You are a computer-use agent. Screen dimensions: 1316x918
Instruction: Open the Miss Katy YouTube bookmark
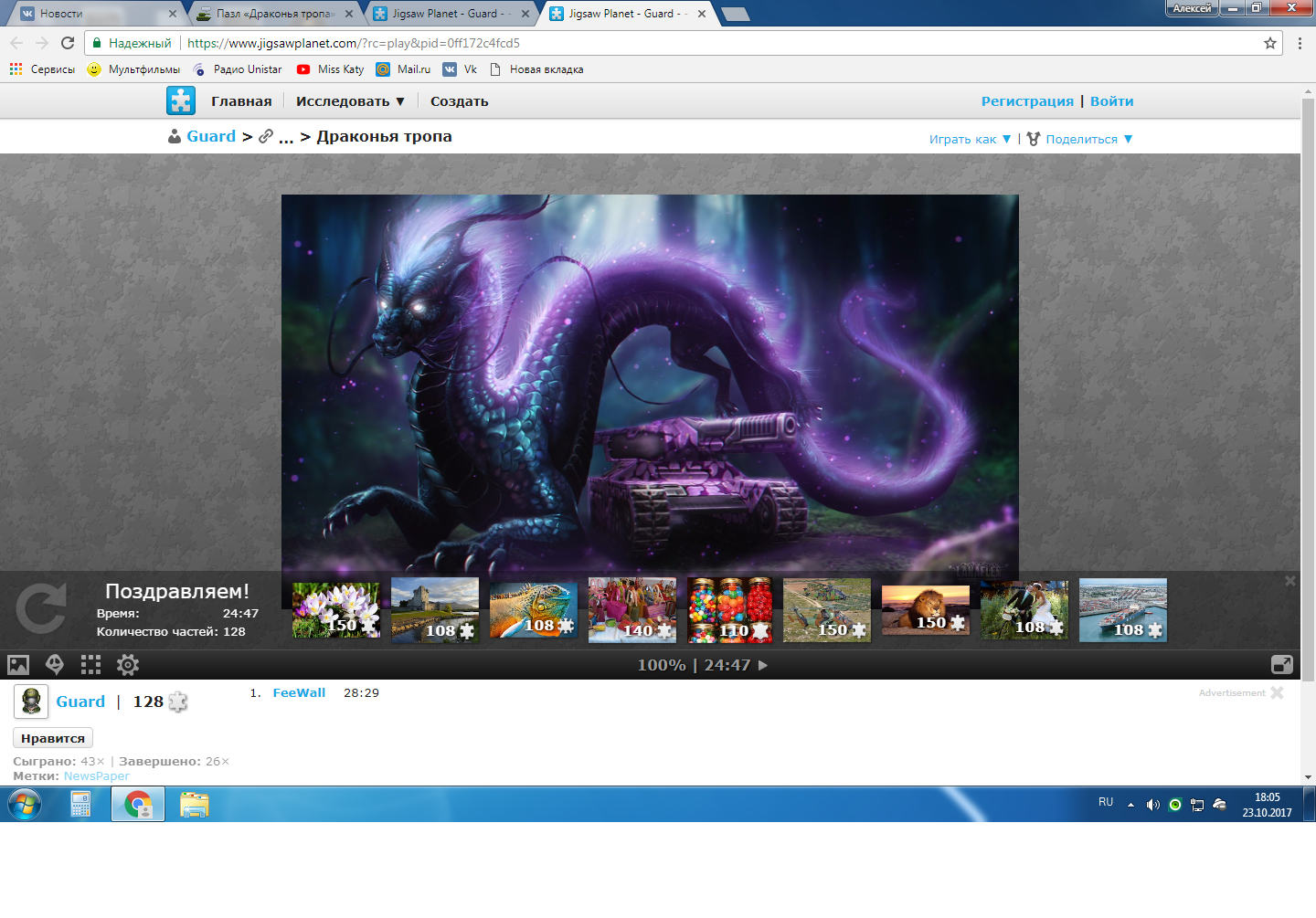pyautogui.click(x=330, y=69)
